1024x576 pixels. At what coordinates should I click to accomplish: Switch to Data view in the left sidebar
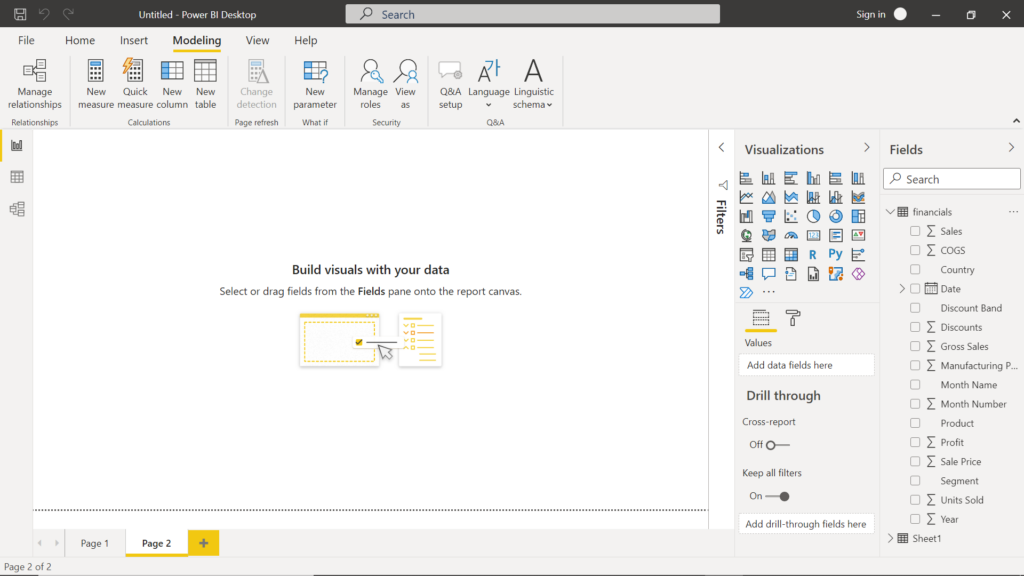pyautogui.click(x=16, y=176)
